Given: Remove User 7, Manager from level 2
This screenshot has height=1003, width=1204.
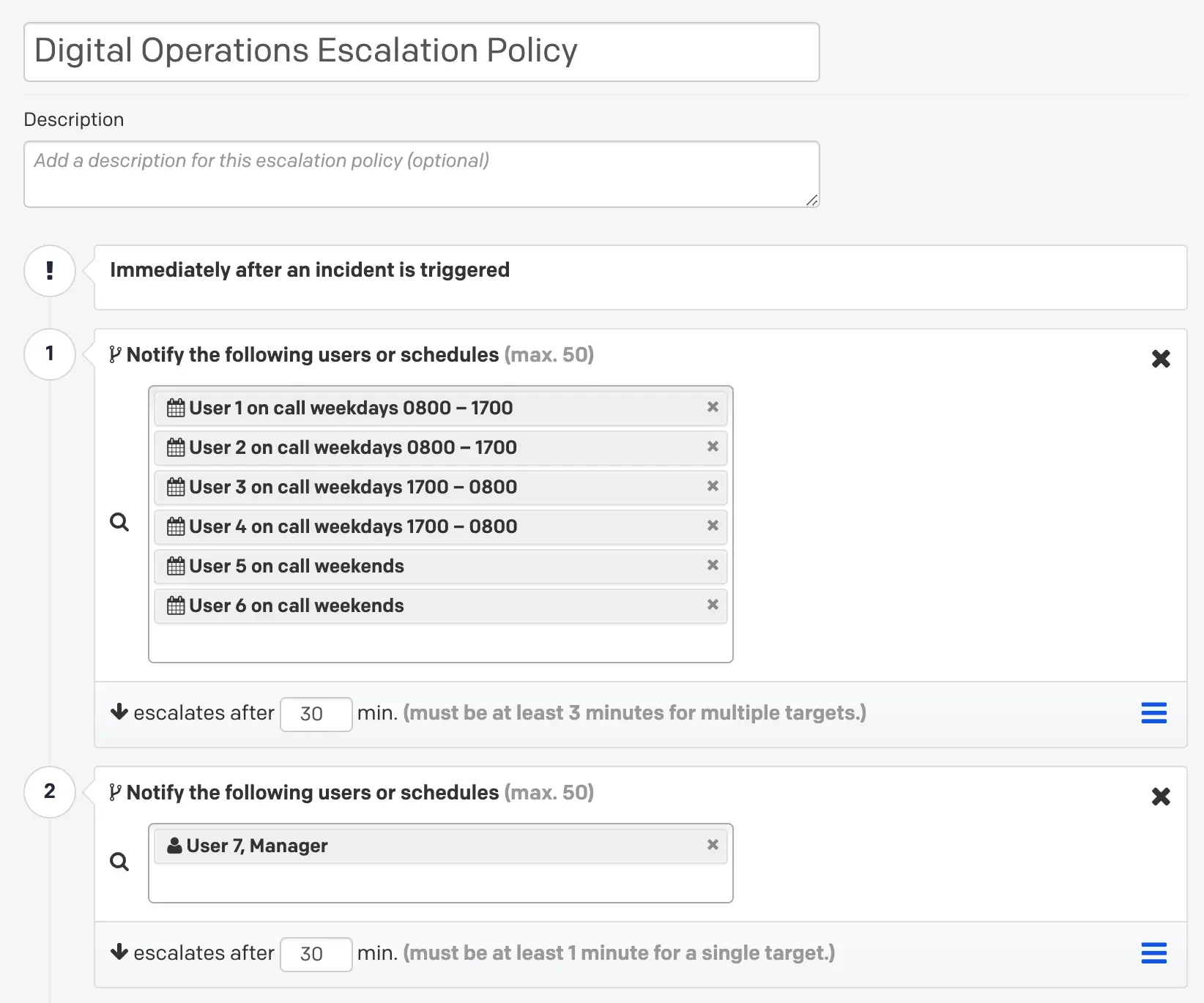Looking at the screenshot, I should (x=712, y=845).
